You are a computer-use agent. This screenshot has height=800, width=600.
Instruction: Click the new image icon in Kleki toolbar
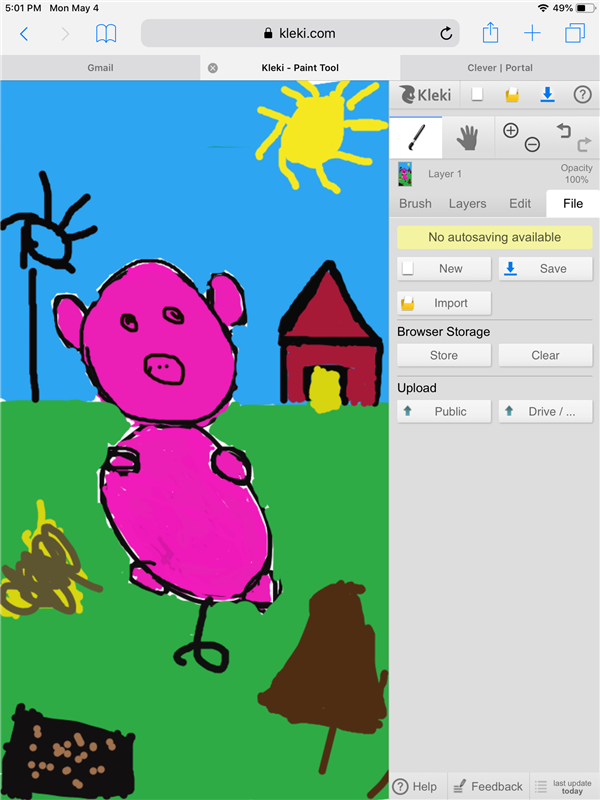coord(477,94)
